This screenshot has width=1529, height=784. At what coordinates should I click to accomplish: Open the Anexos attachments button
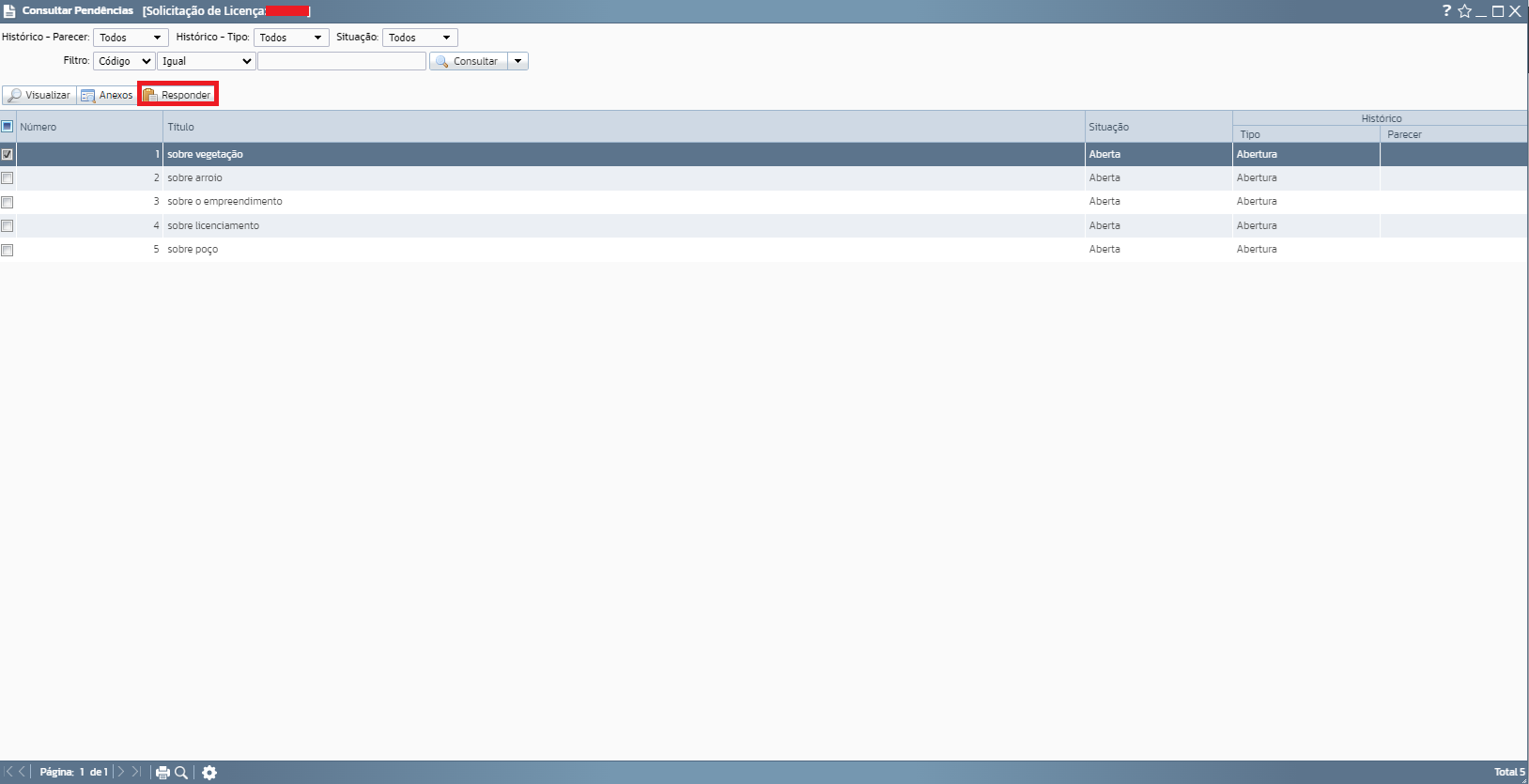(x=107, y=95)
